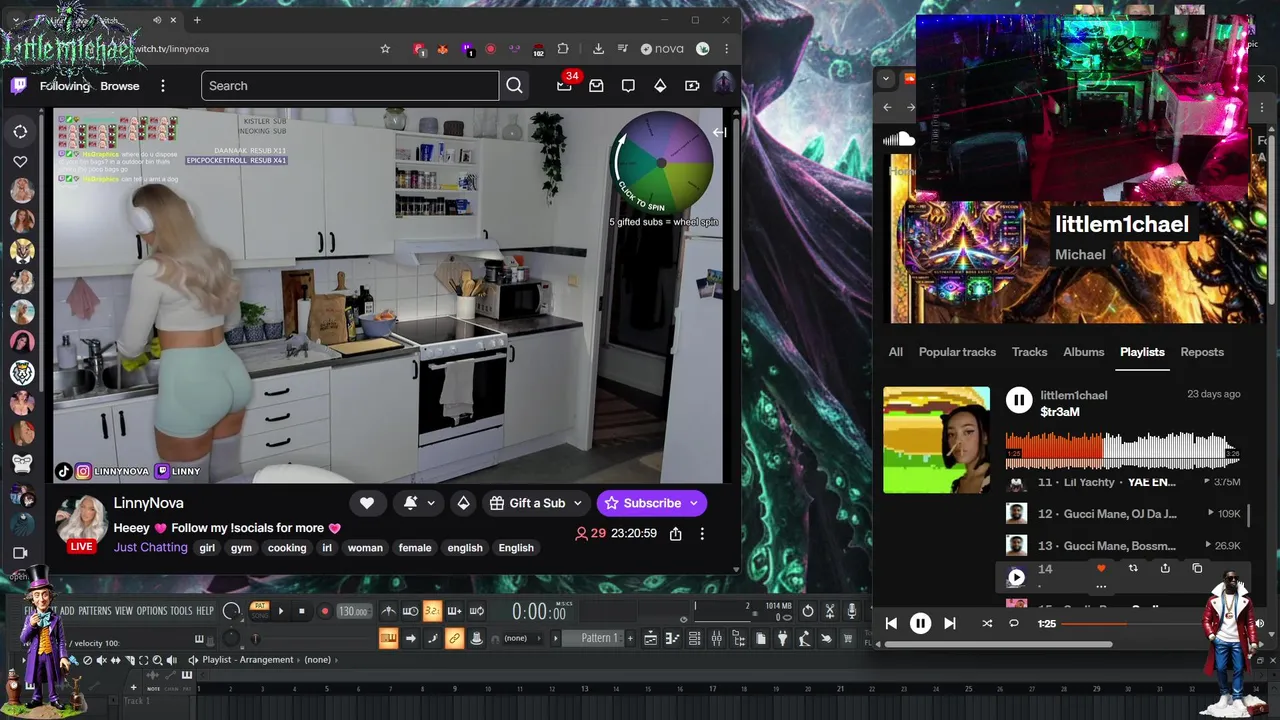
Task: Click the bits diamond button beside Gift a Sub
Action: click(x=463, y=503)
